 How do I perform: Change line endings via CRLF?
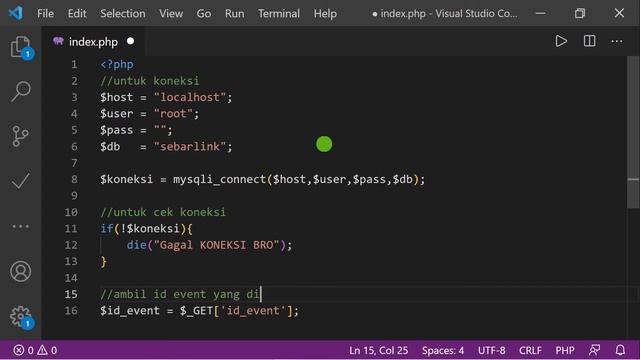click(x=530, y=350)
